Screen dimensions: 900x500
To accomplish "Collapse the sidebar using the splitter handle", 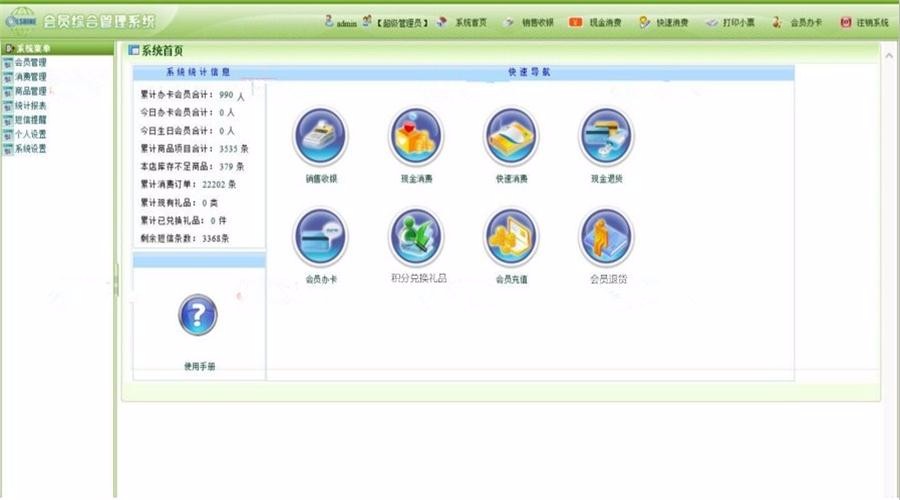I will (x=117, y=280).
